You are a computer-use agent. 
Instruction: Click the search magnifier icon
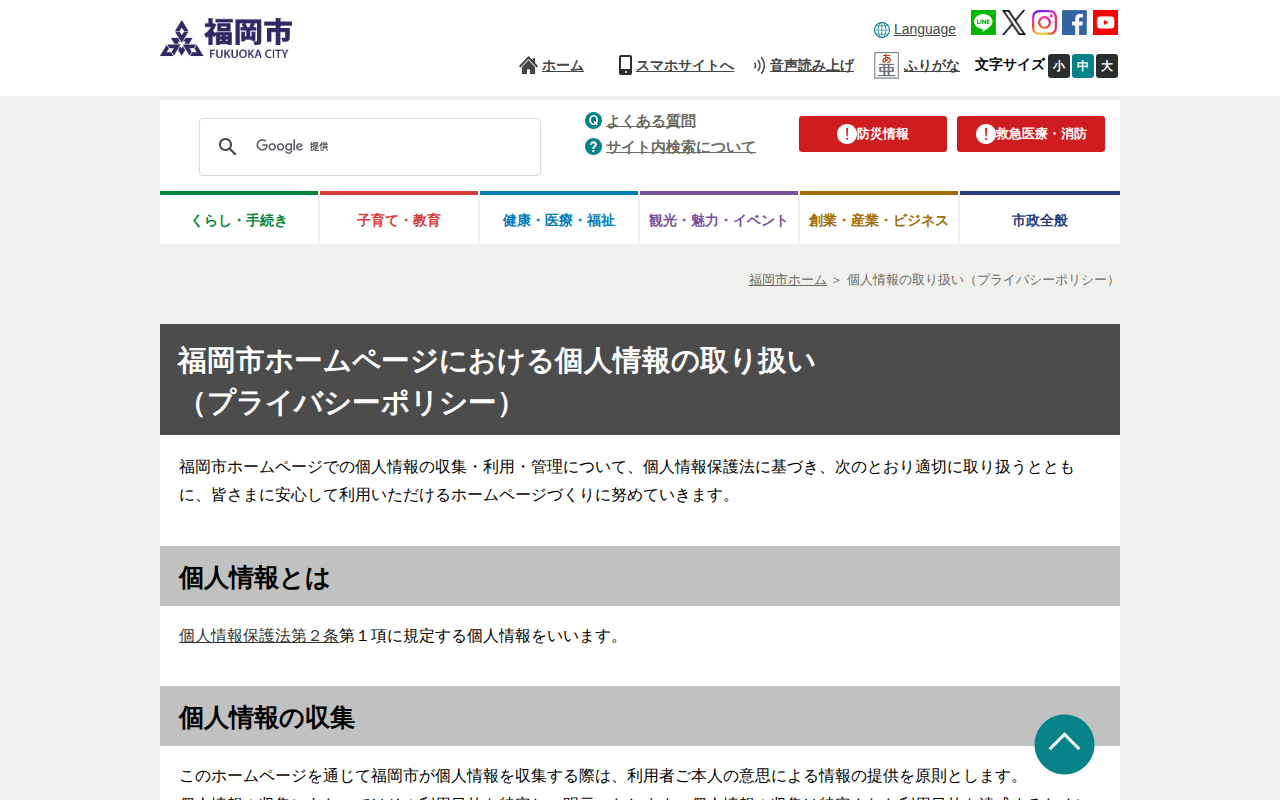pos(228,147)
